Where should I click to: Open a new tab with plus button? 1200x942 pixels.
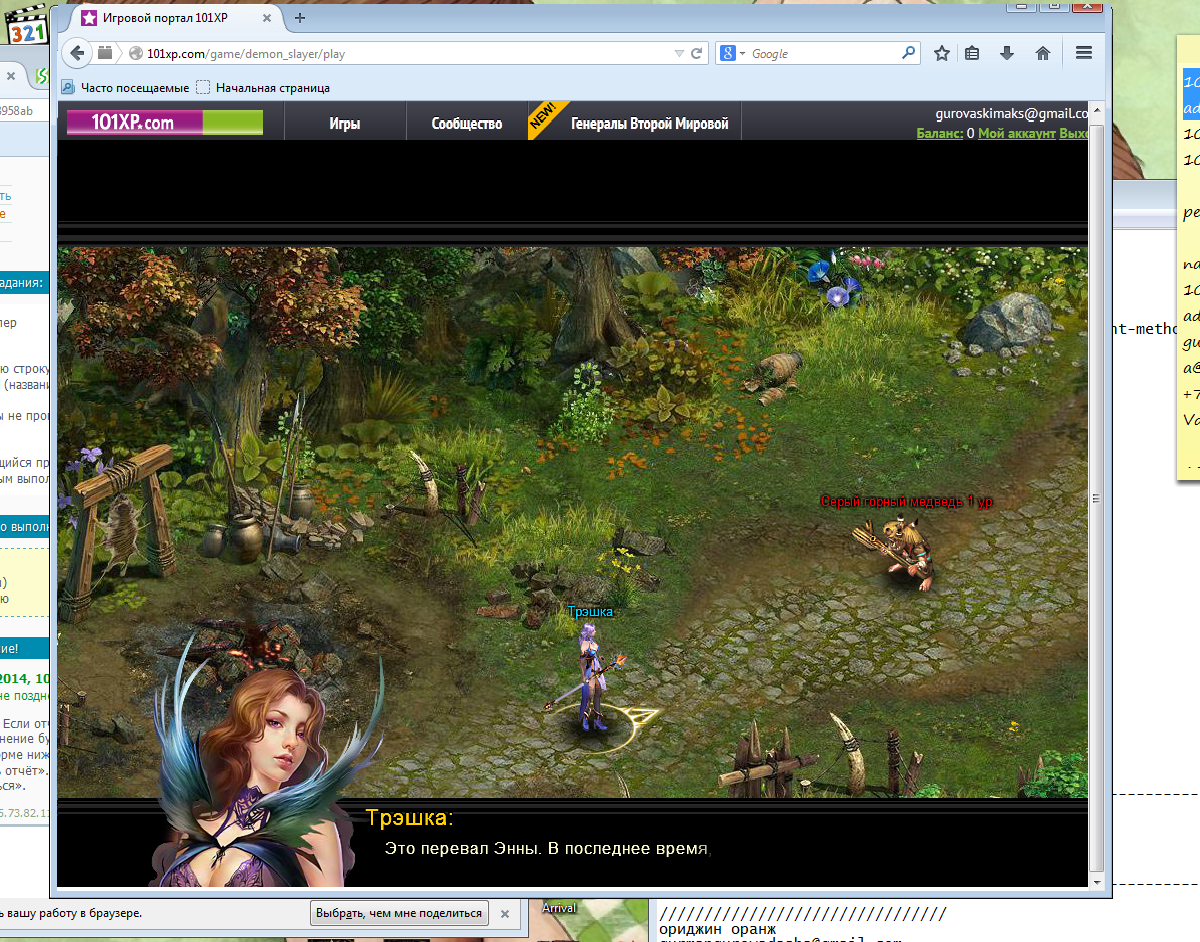point(299,18)
